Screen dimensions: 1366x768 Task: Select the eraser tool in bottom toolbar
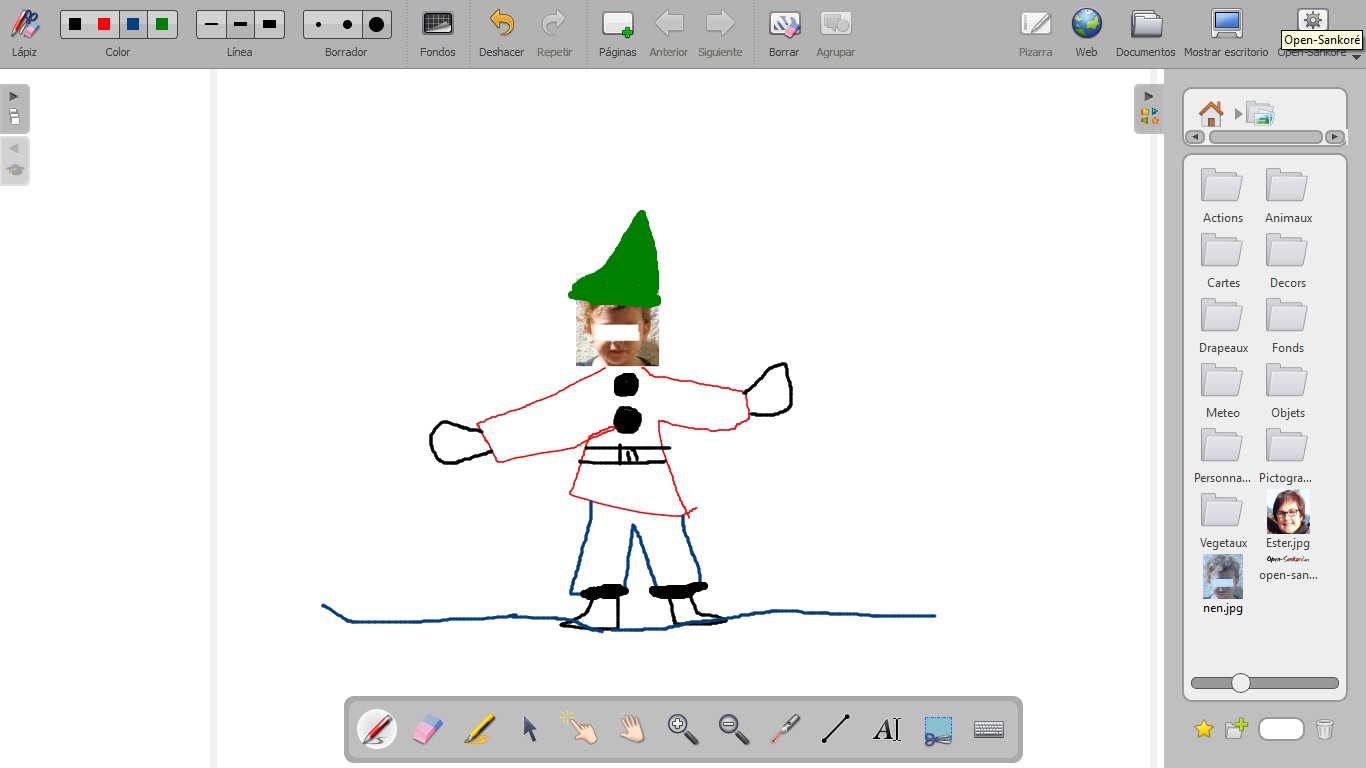point(427,729)
